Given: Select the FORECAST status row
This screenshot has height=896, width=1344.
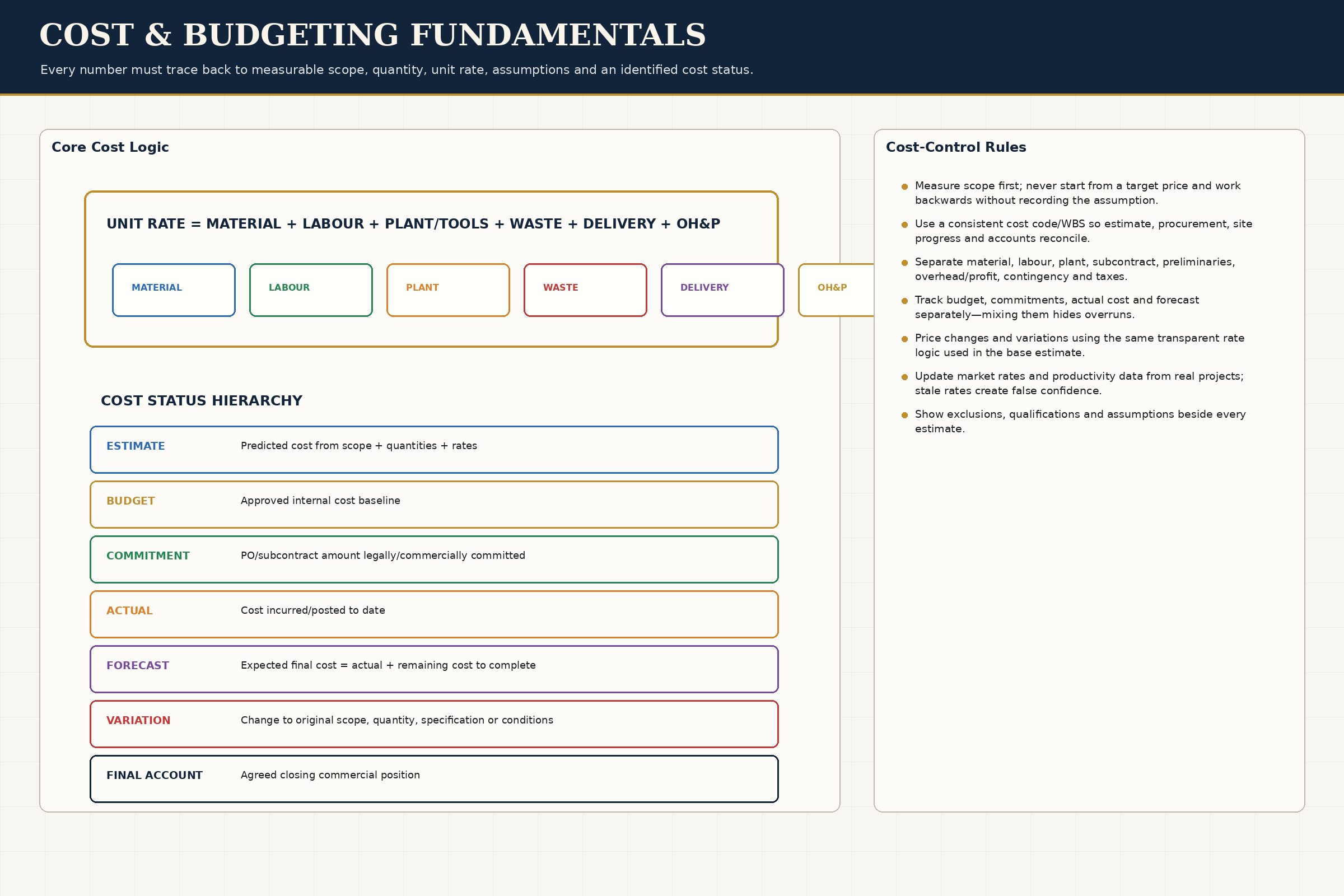Looking at the screenshot, I should (x=435, y=669).
